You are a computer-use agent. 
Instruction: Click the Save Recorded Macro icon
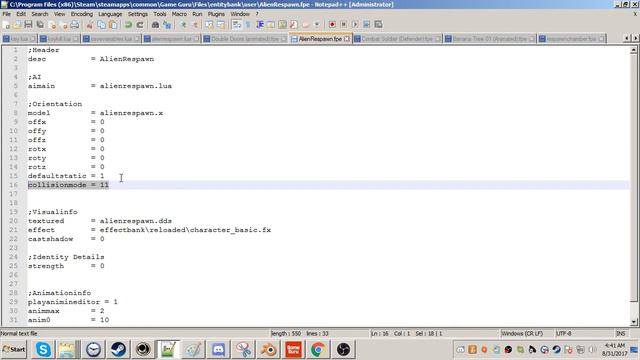tap(378, 25)
